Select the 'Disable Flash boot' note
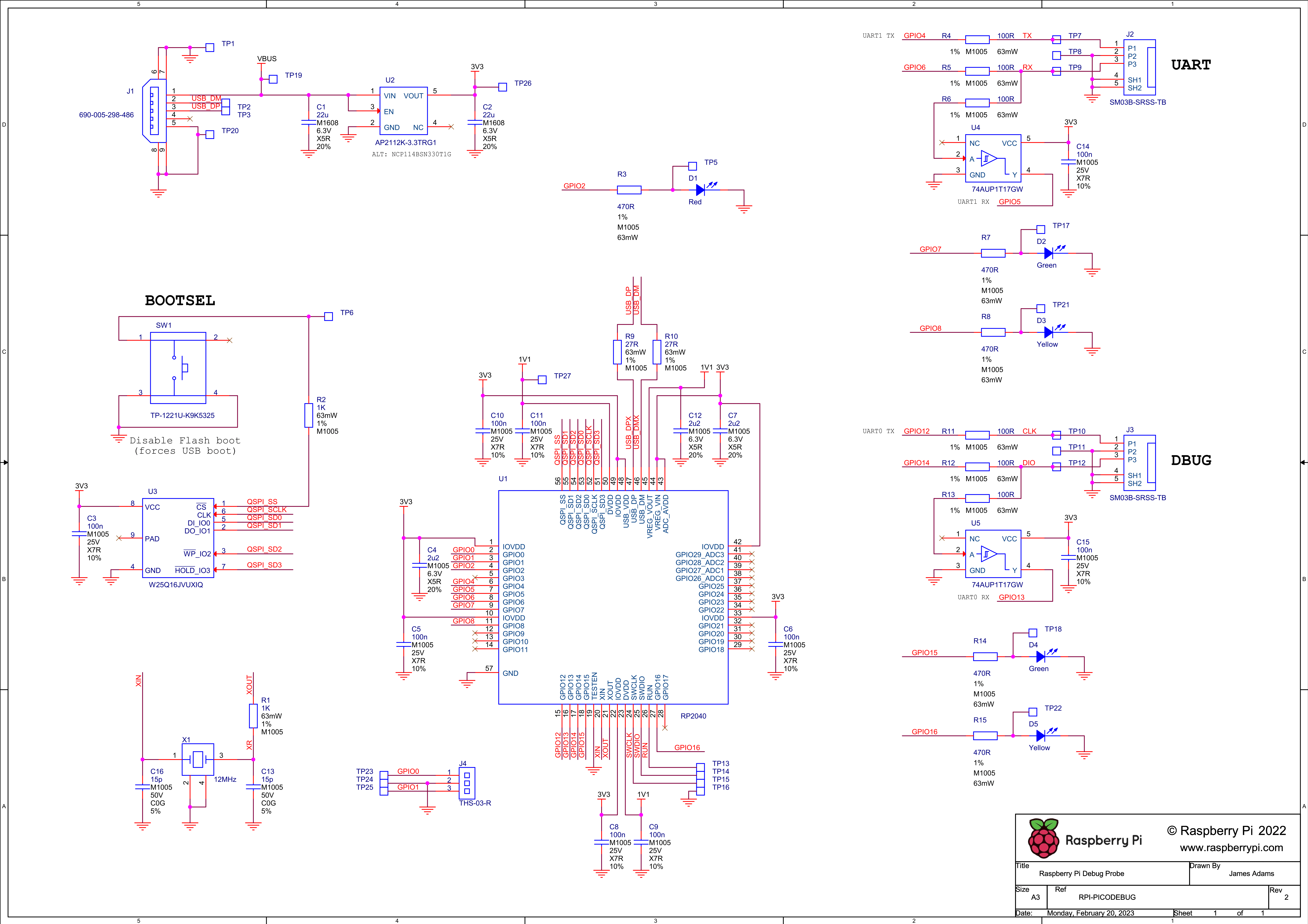 [x=185, y=441]
